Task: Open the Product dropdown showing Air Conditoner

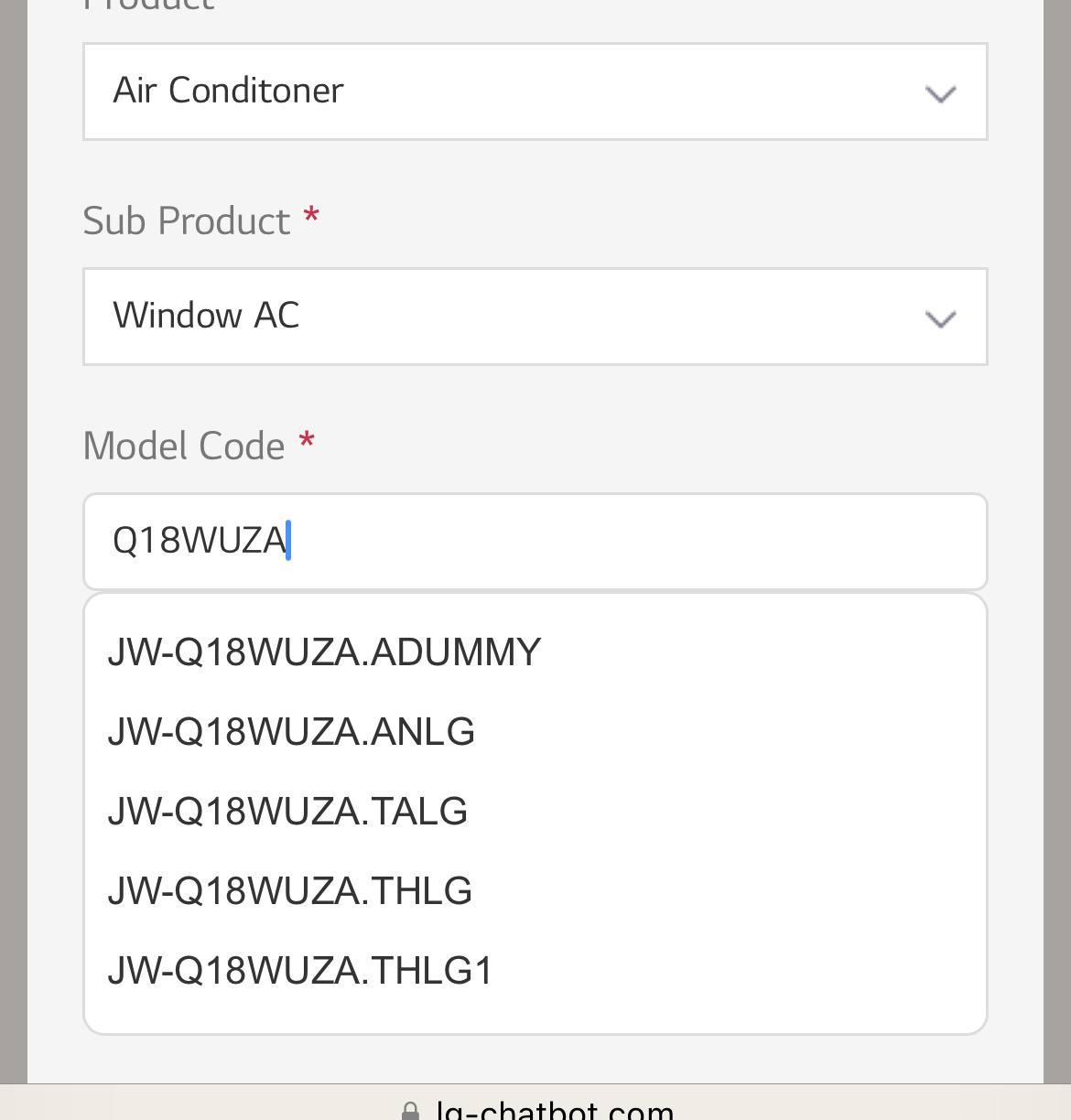Action: pos(535,92)
